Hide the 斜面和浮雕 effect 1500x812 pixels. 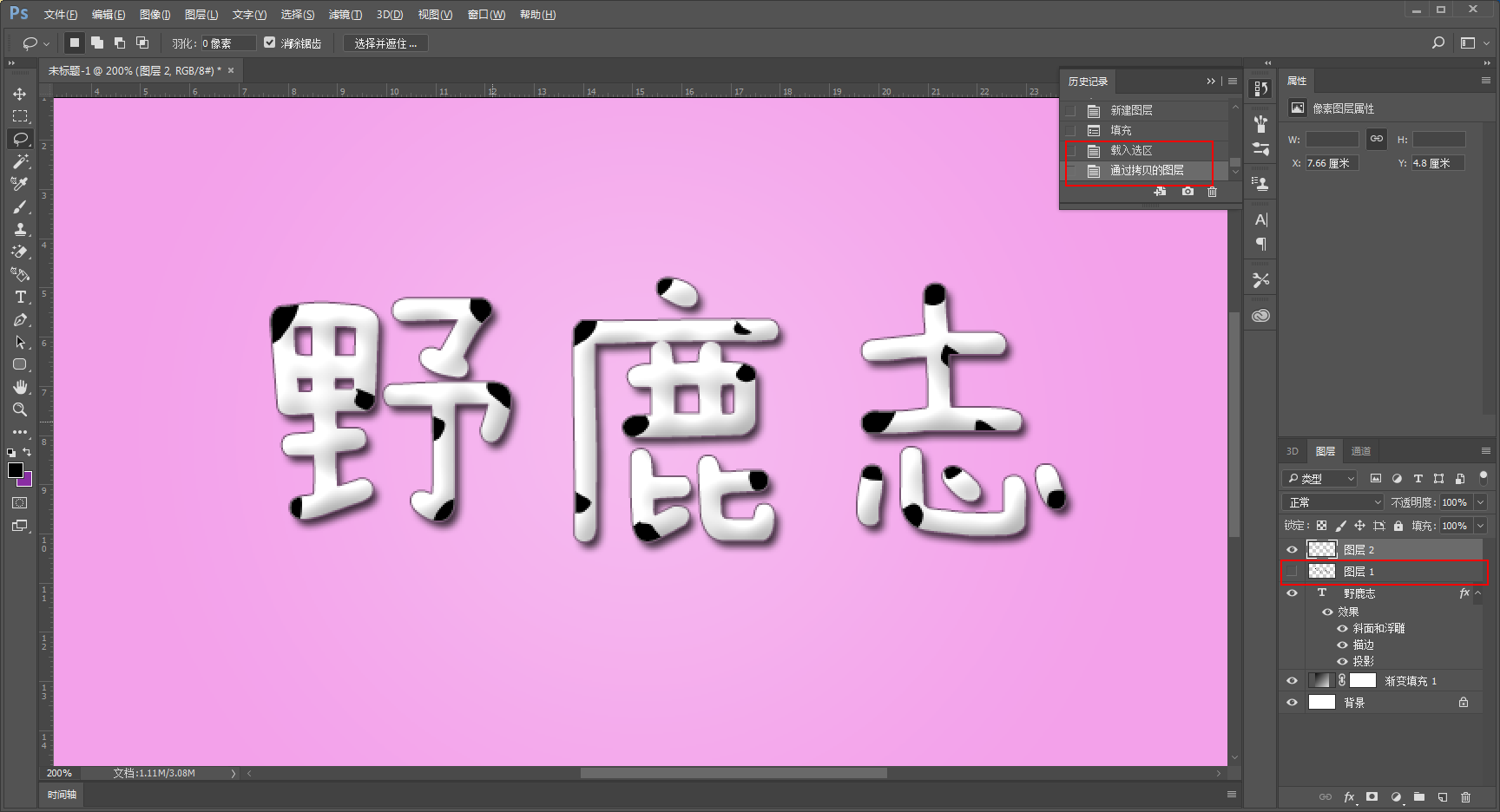(x=1342, y=628)
